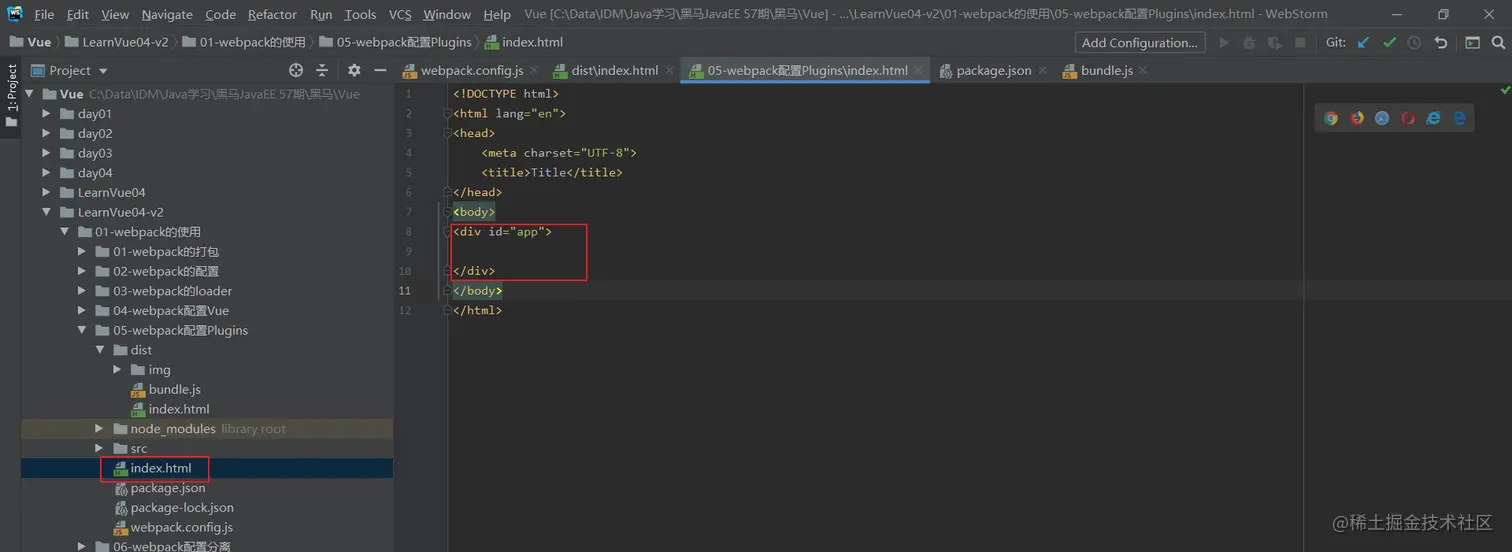Place cursor on <title>Title</title> code line
This screenshot has height=552, width=1512.
click(x=552, y=173)
